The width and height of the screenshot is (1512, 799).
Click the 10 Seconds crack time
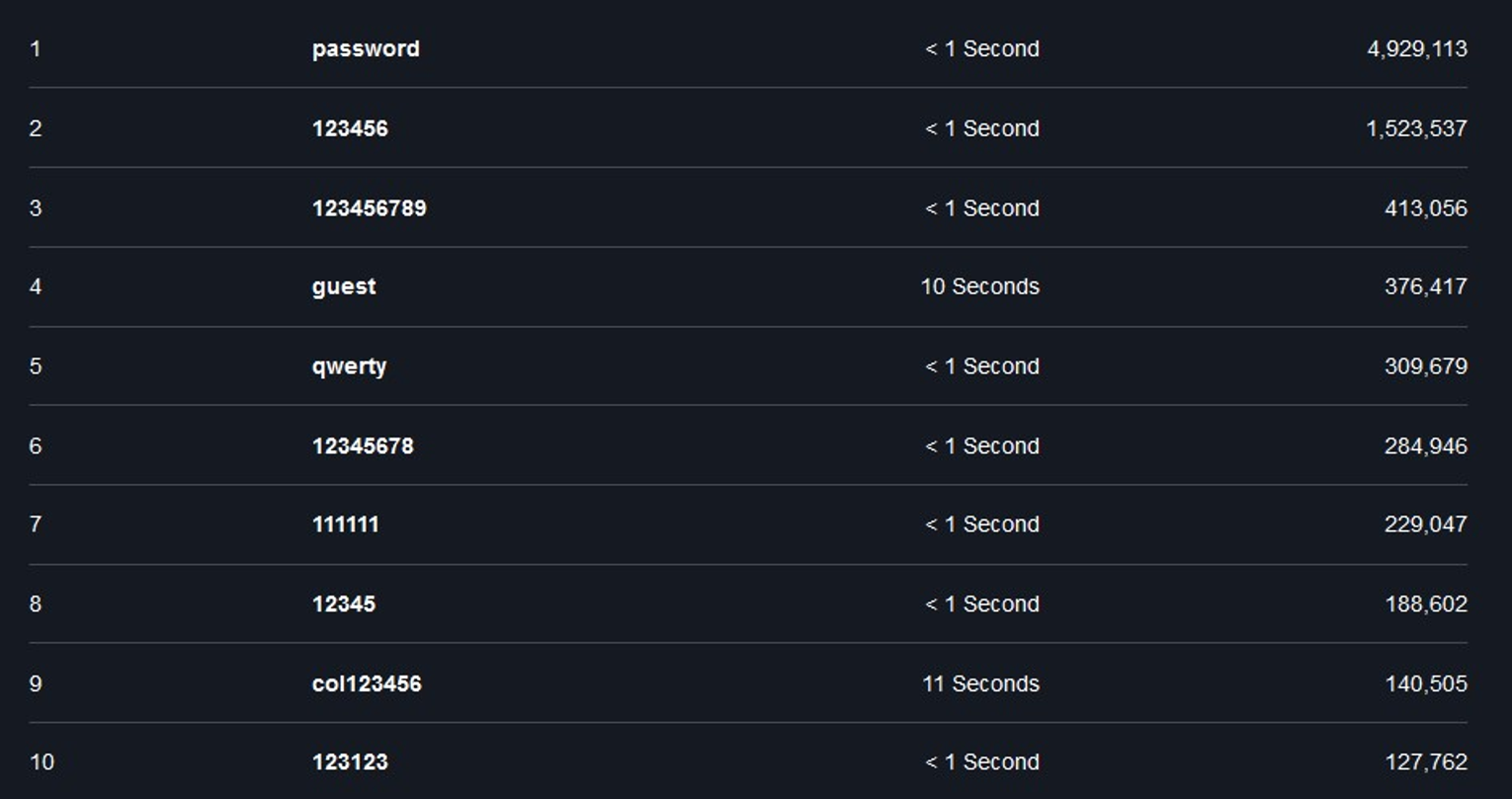click(x=980, y=286)
